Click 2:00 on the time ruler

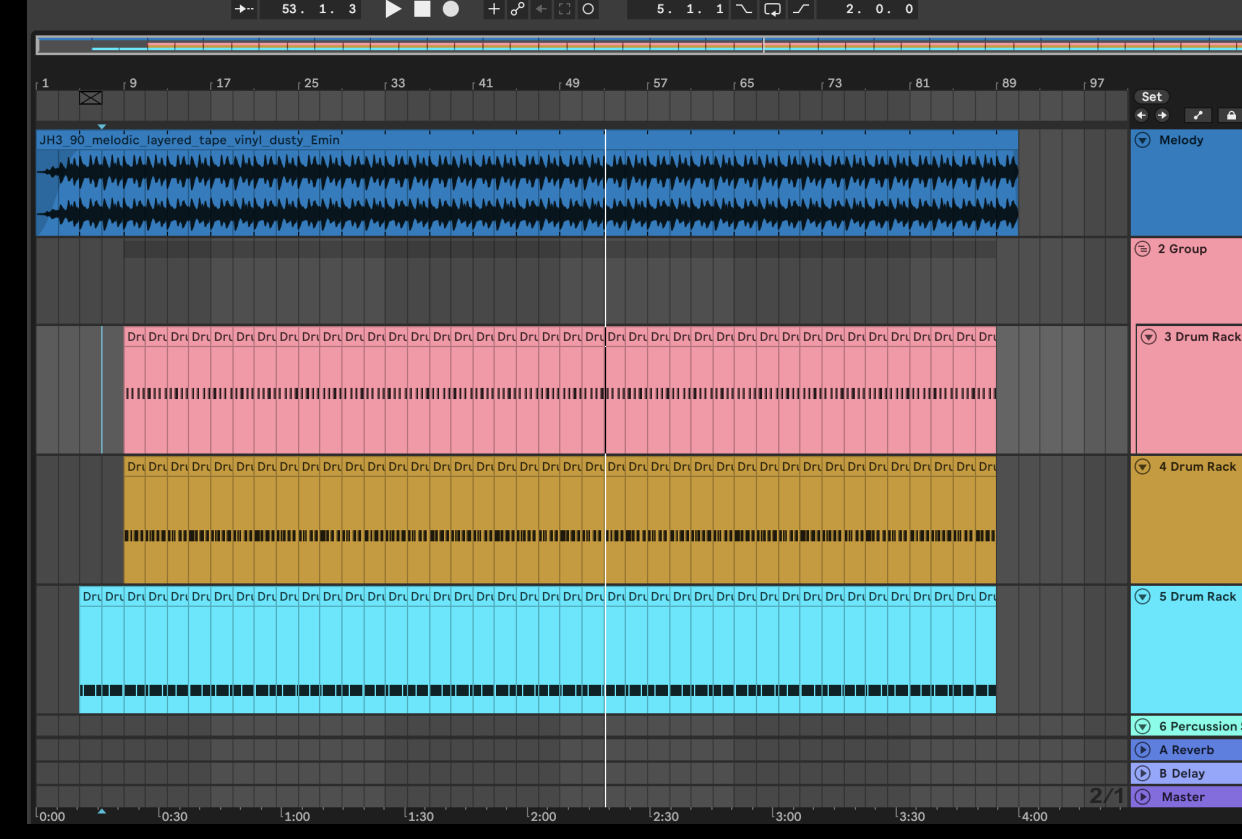click(x=542, y=816)
